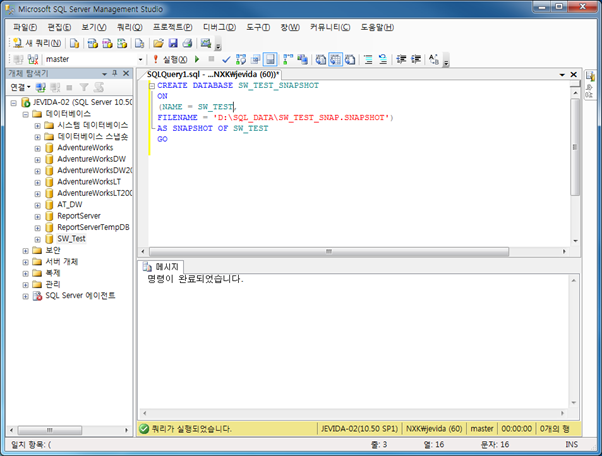
Task: Open file with folder icon
Action: pyautogui.click(x=158, y=43)
